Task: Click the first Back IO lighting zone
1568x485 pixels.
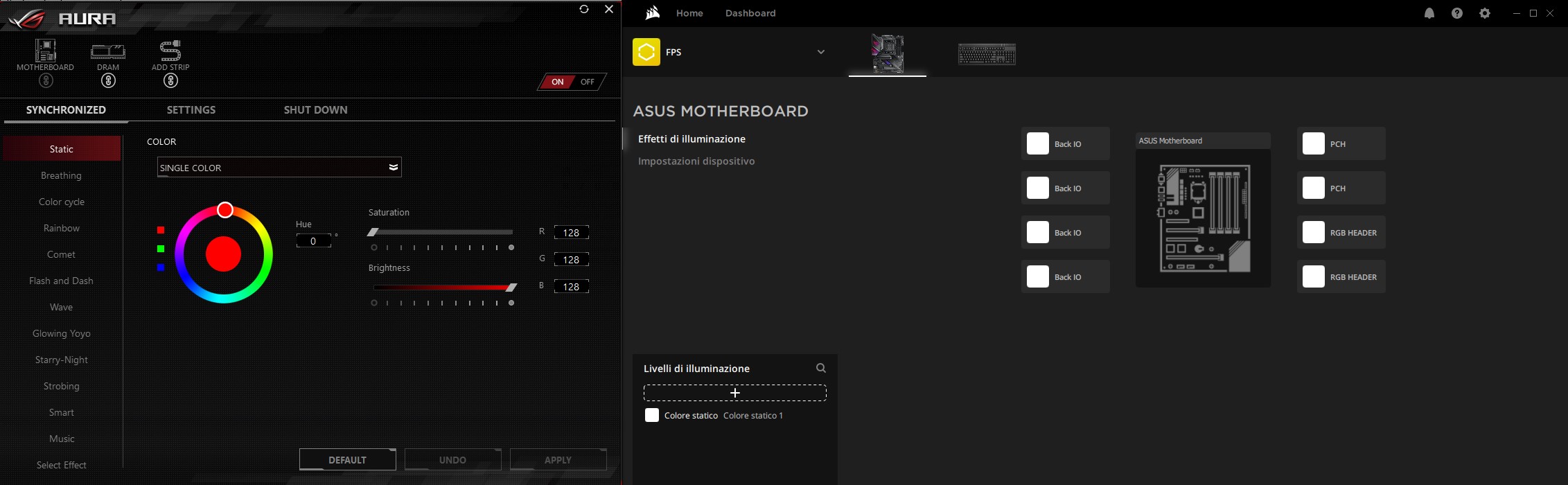Action: pyautogui.click(x=1066, y=143)
